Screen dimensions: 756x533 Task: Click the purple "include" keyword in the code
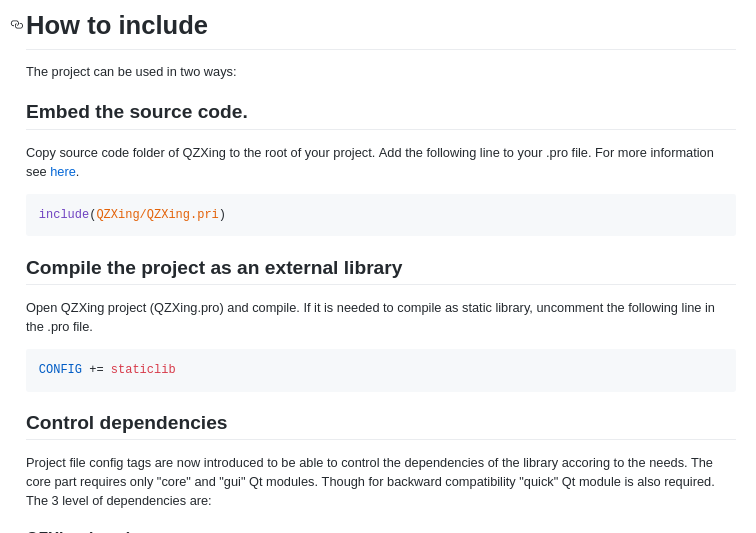click(64, 215)
